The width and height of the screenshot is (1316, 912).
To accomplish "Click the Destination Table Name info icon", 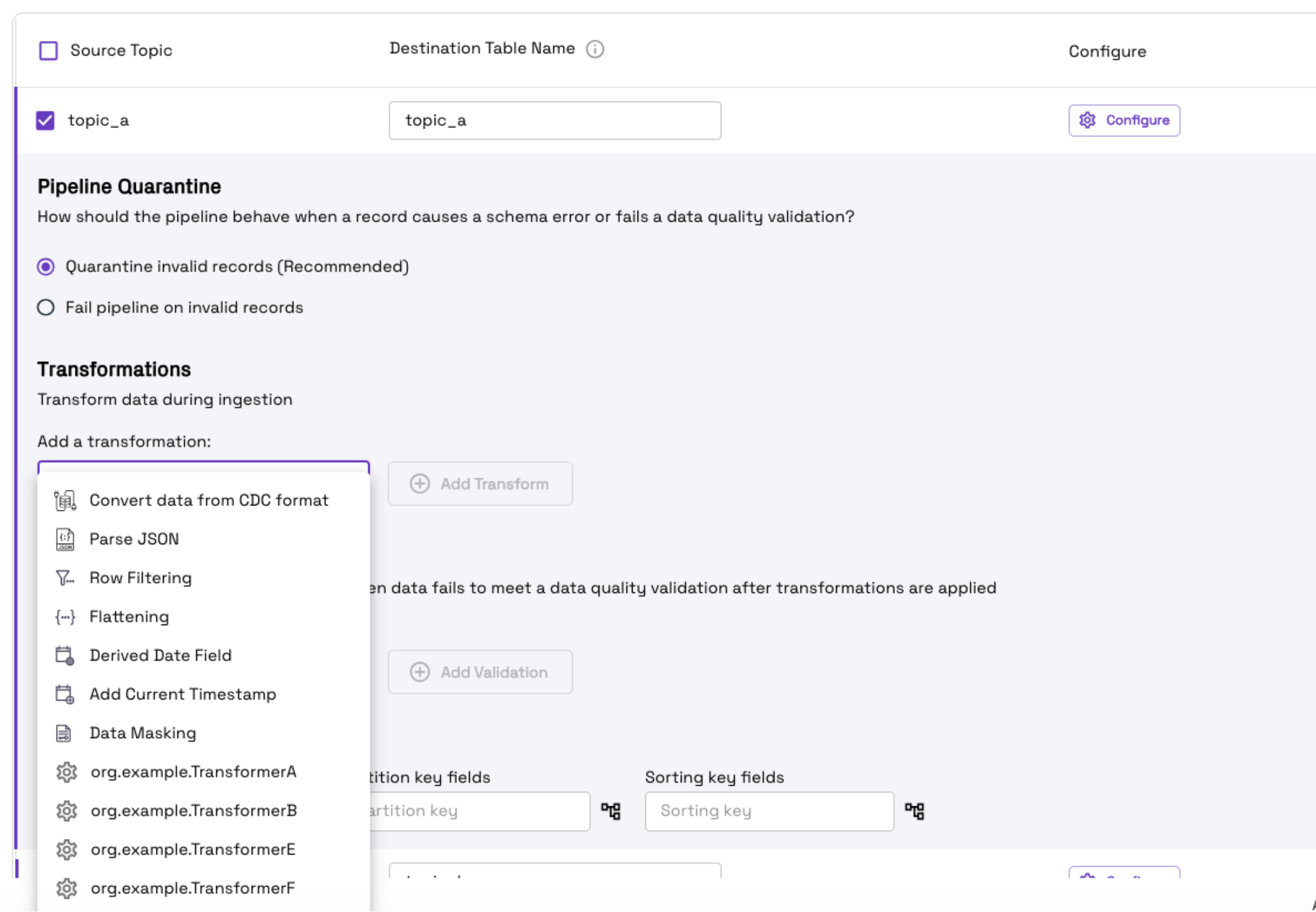I will (595, 49).
